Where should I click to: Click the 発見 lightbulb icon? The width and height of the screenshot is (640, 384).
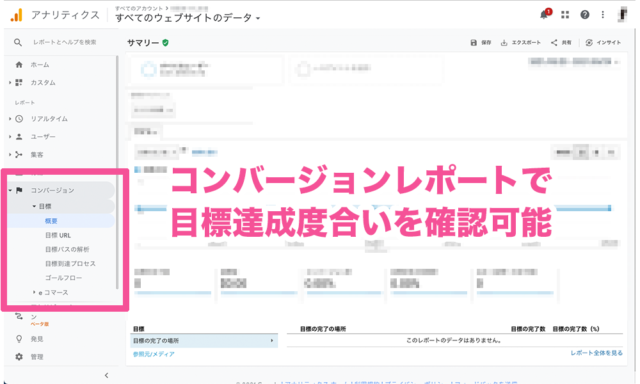tap(19, 339)
